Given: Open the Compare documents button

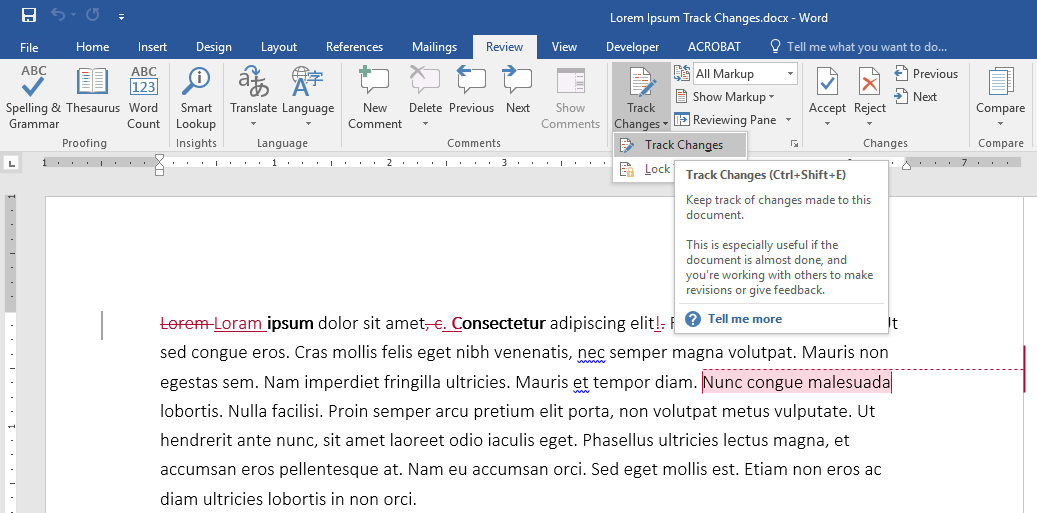Looking at the screenshot, I should tap(1000, 98).
